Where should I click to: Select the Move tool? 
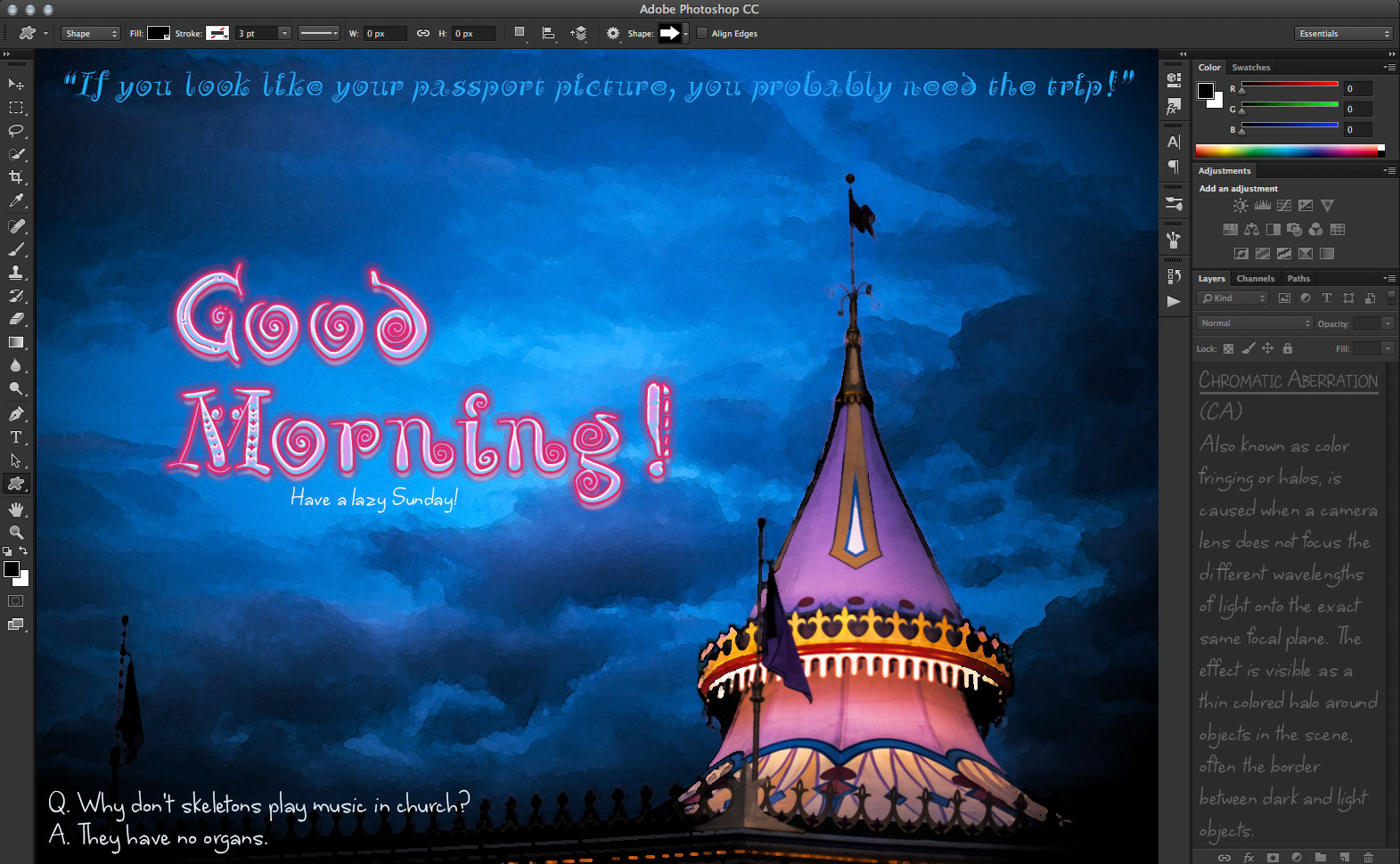pyautogui.click(x=16, y=84)
